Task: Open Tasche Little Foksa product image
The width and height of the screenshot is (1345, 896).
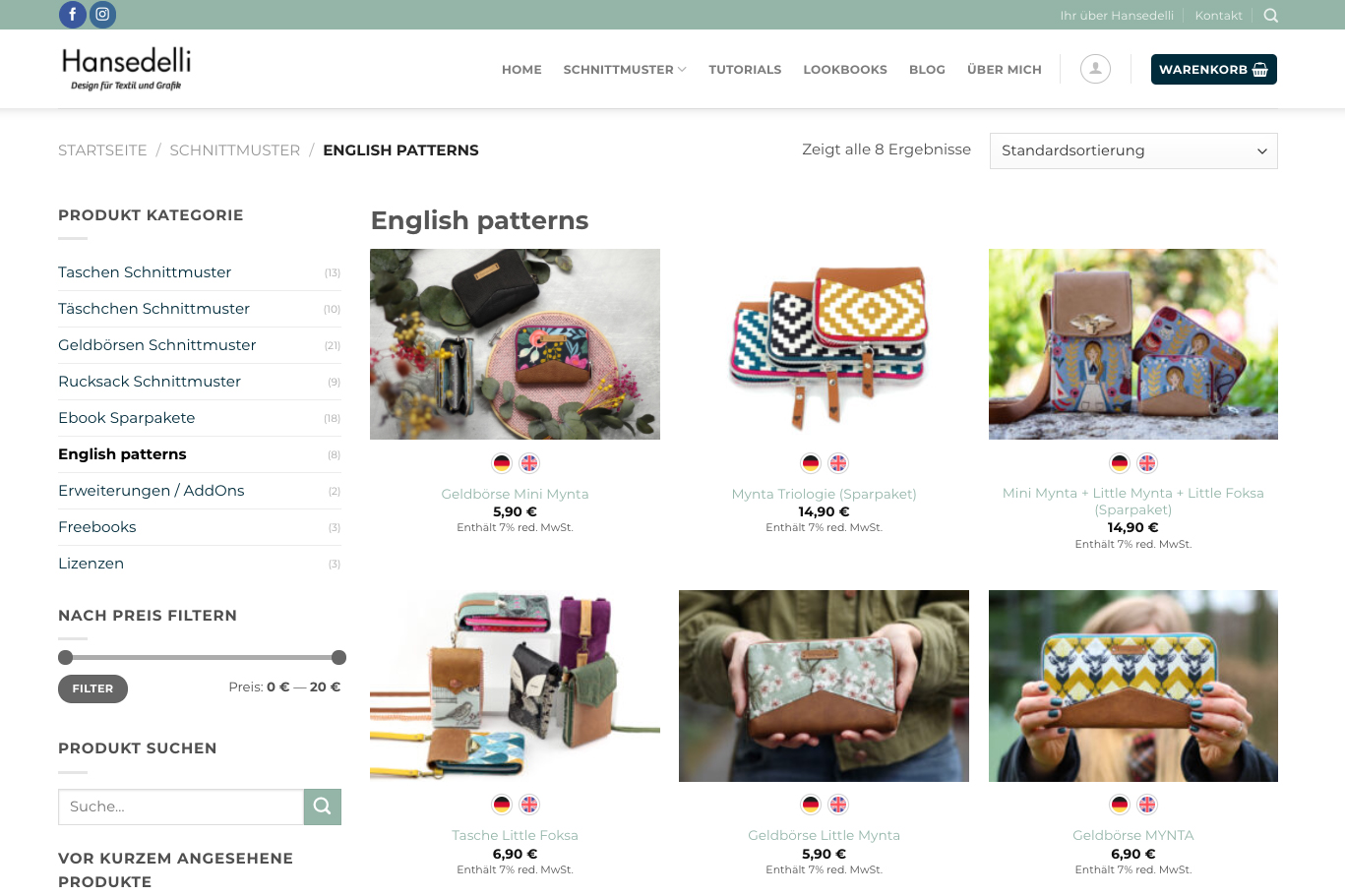Action: (x=515, y=686)
